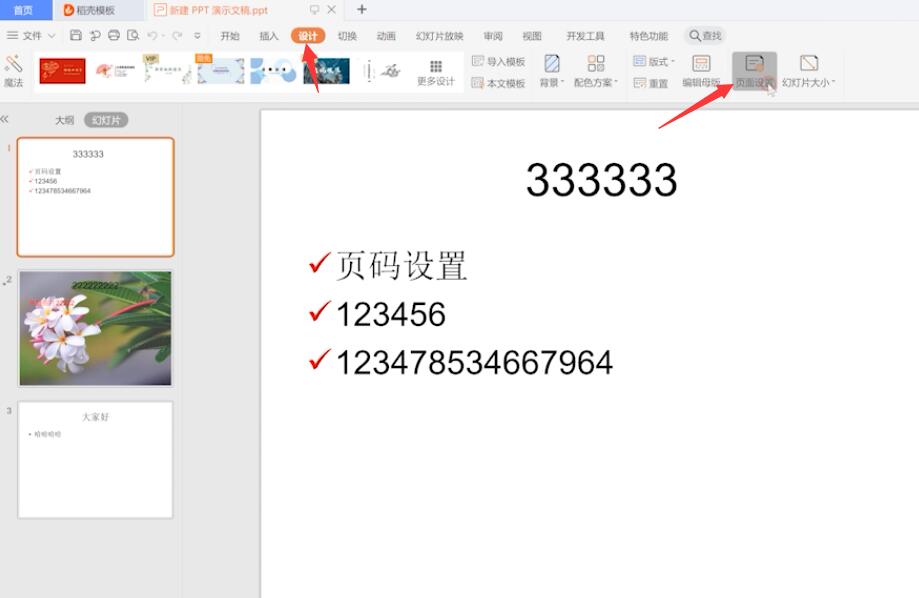Open the 特色功能 ribbon tab
This screenshot has width=919, height=598.
[648, 36]
